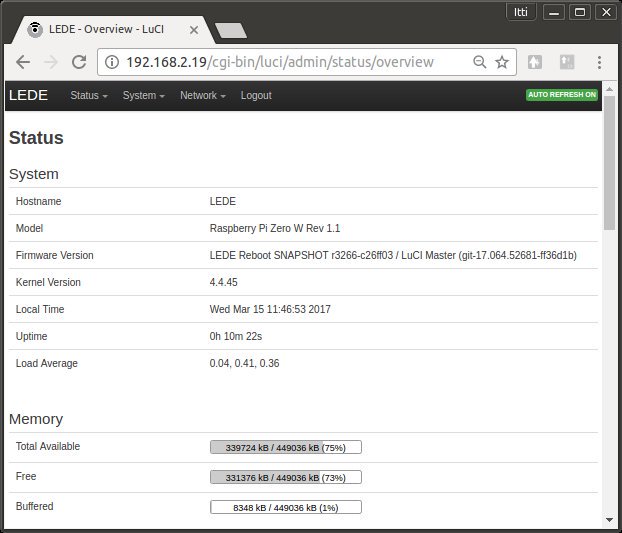Click the Hostname value LEDE
The width and height of the screenshot is (622, 533).
[223, 201]
